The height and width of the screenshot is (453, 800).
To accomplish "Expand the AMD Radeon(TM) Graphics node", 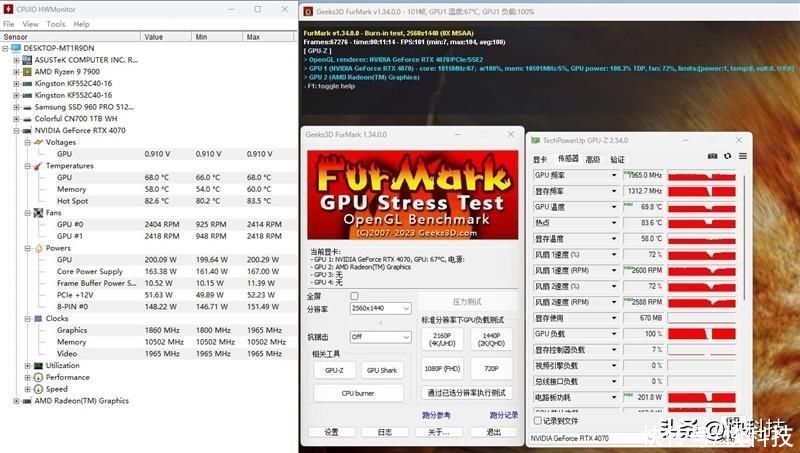I will [16, 401].
